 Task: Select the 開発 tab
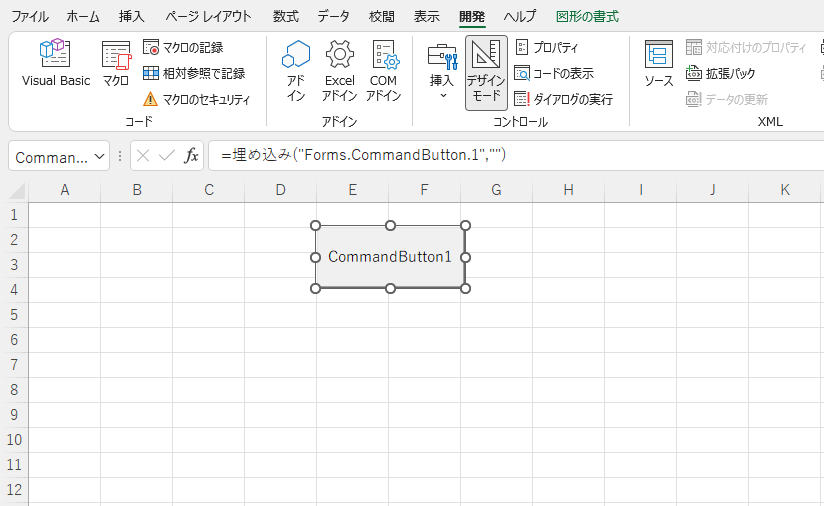click(472, 16)
